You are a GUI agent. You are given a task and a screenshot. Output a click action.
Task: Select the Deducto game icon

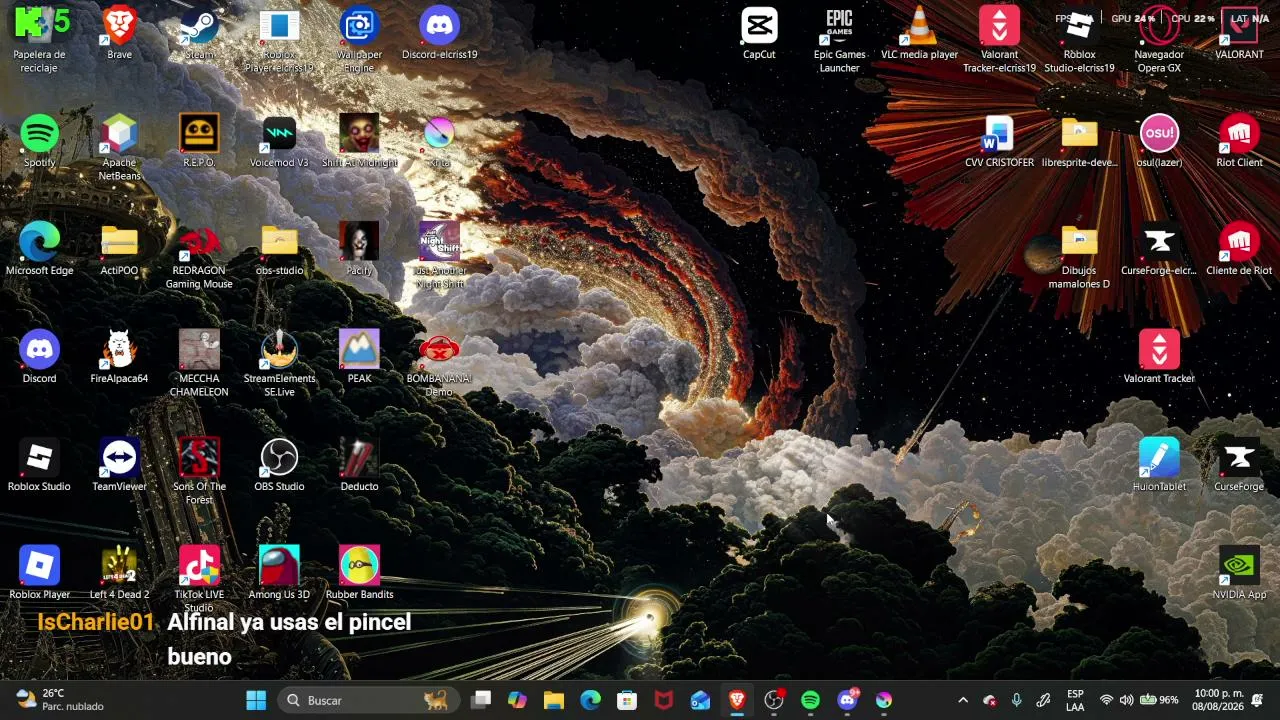point(359,465)
